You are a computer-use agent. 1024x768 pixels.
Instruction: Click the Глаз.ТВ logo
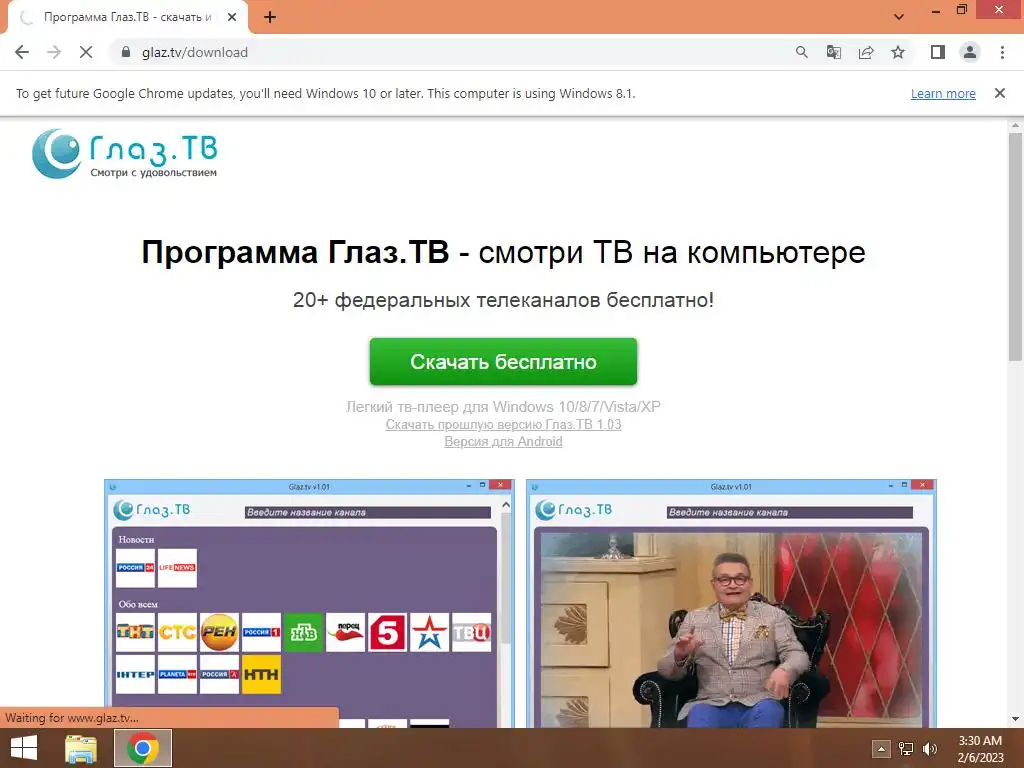[x=125, y=154]
